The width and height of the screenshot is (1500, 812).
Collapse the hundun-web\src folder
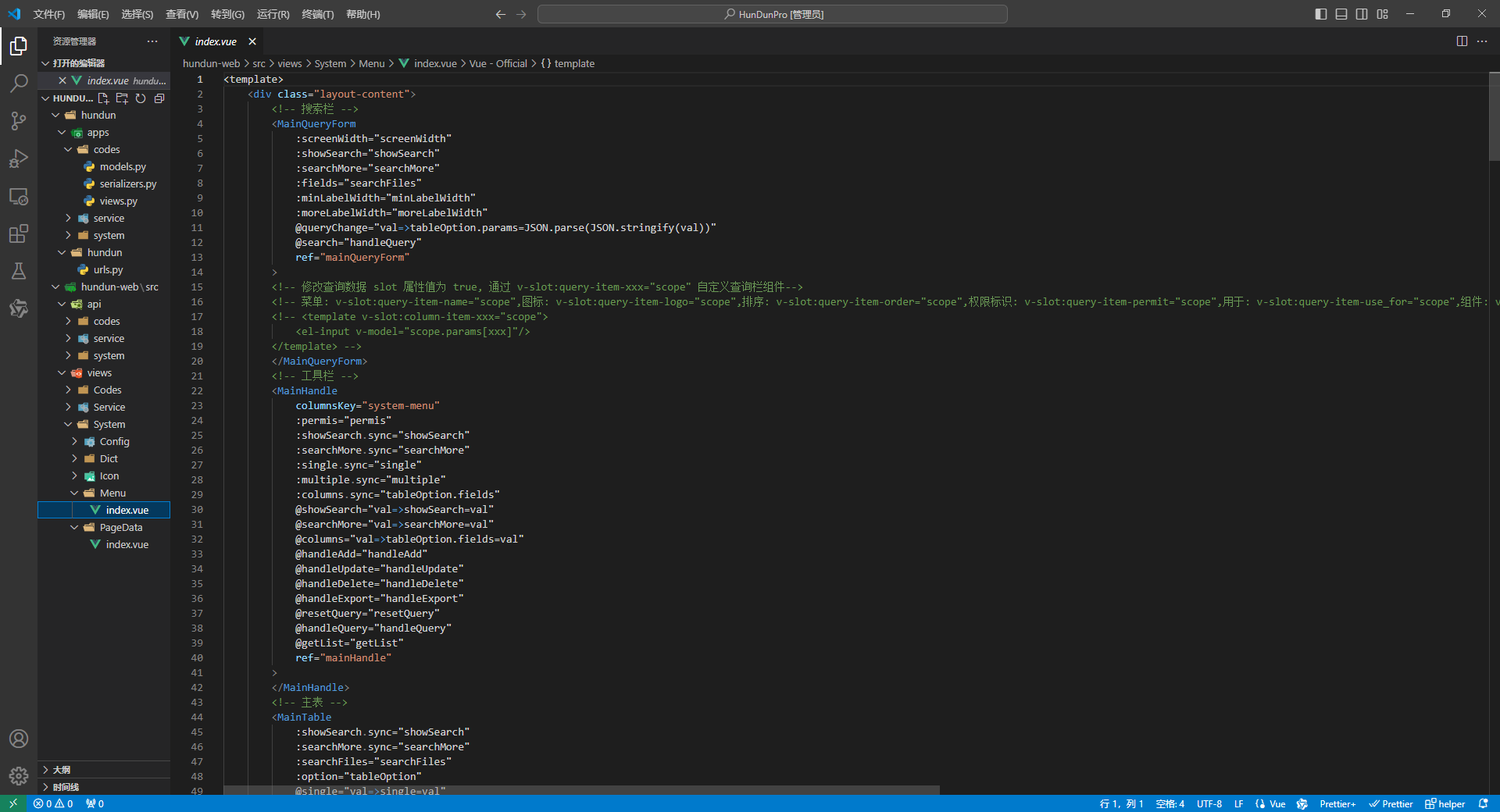55,287
